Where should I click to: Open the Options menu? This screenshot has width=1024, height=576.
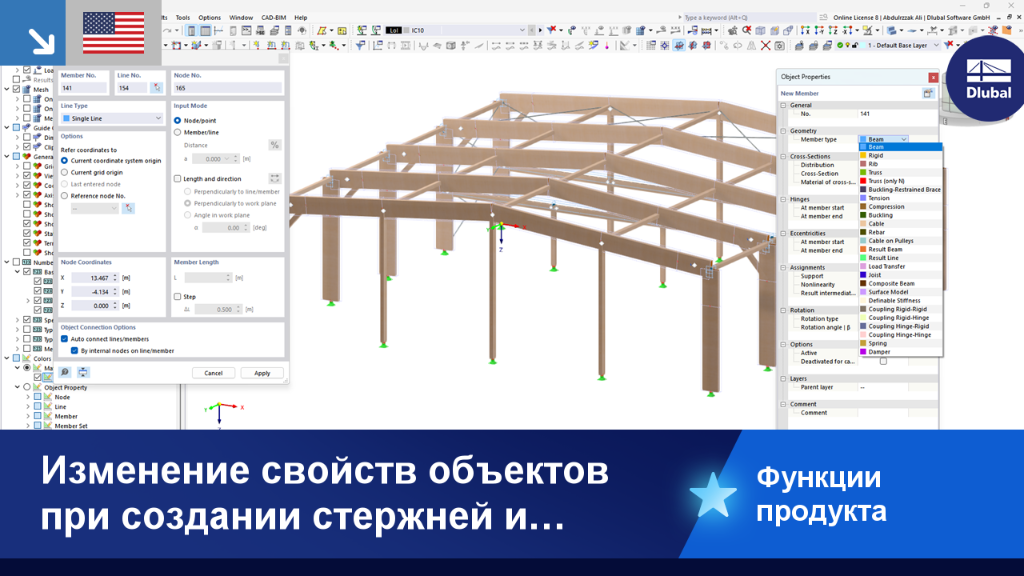(x=210, y=18)
